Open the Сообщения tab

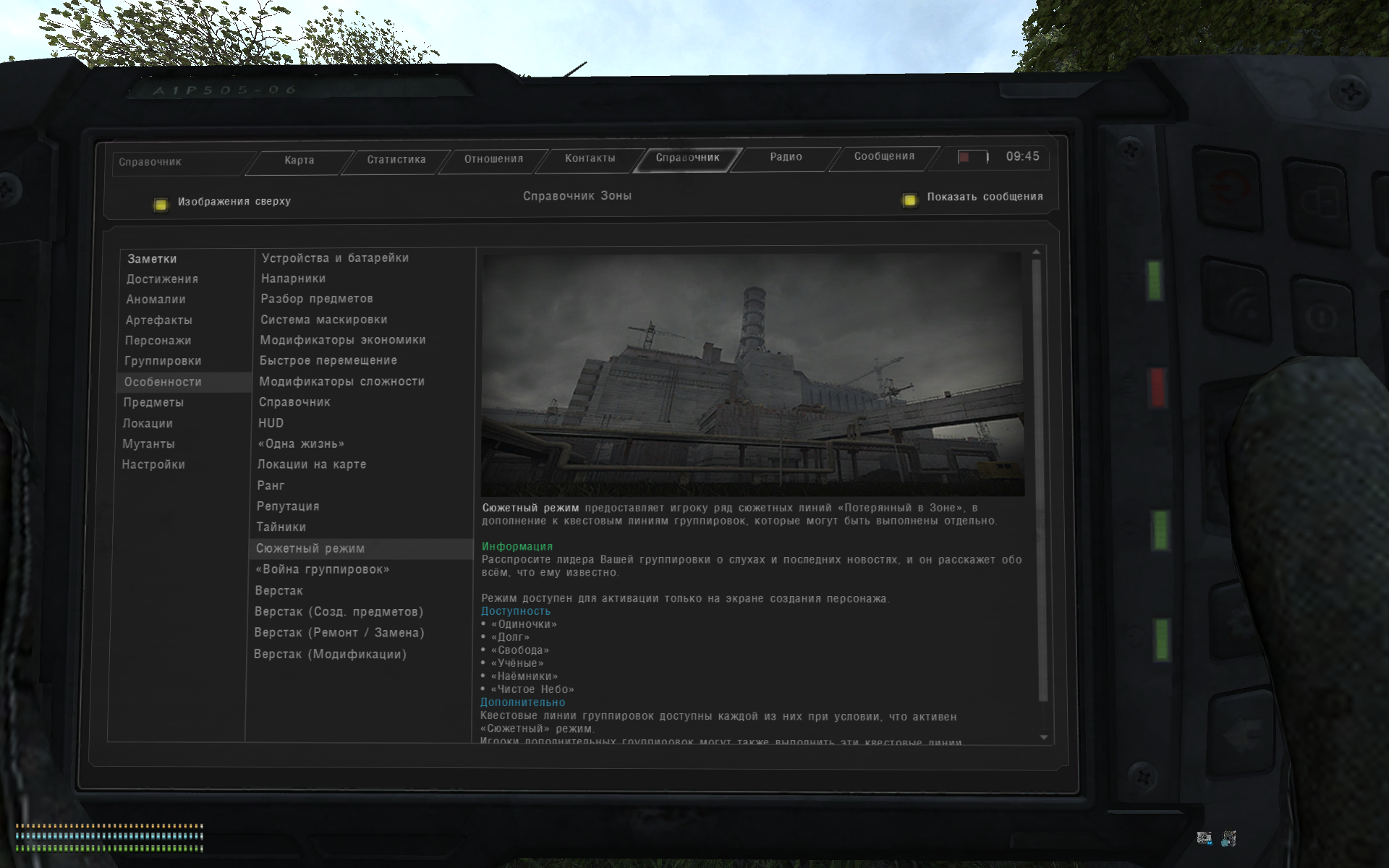pyautogui.click(x=883, y=156)
